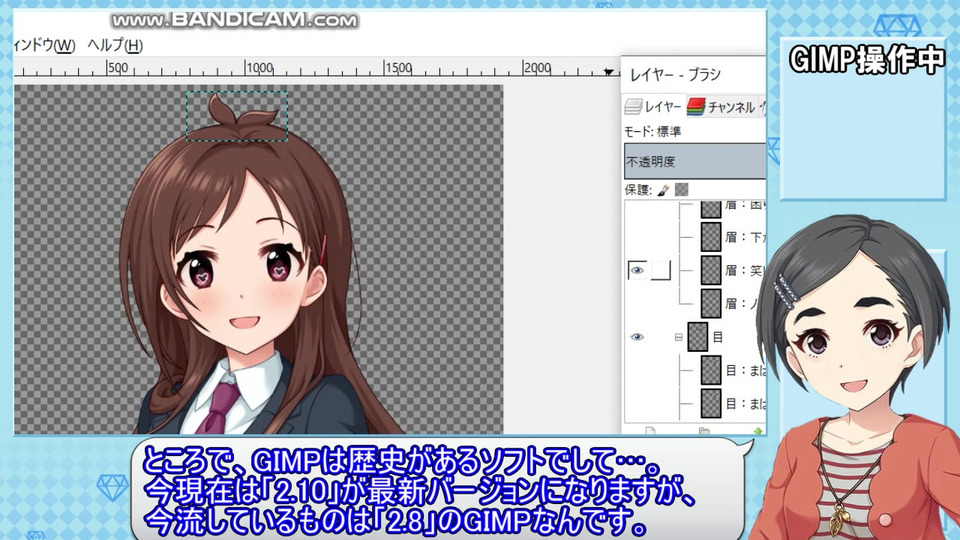Click the 眉：ハ layer thumbnail
The image size is (960, 540).
point(711,303)
